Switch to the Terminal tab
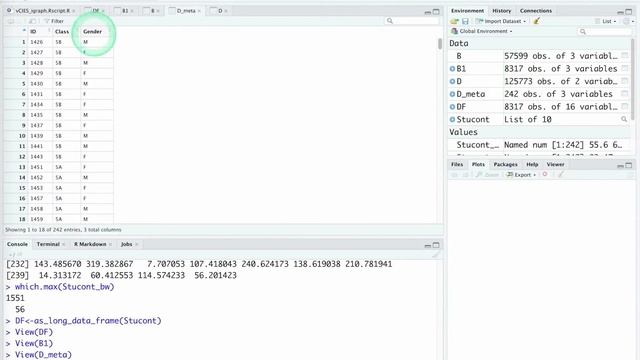 (x=48, y=244)
